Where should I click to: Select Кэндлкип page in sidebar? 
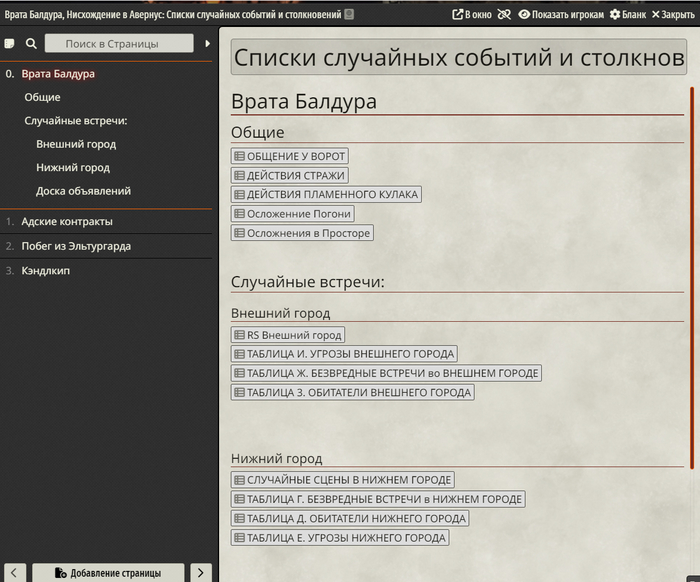(45, 270)
